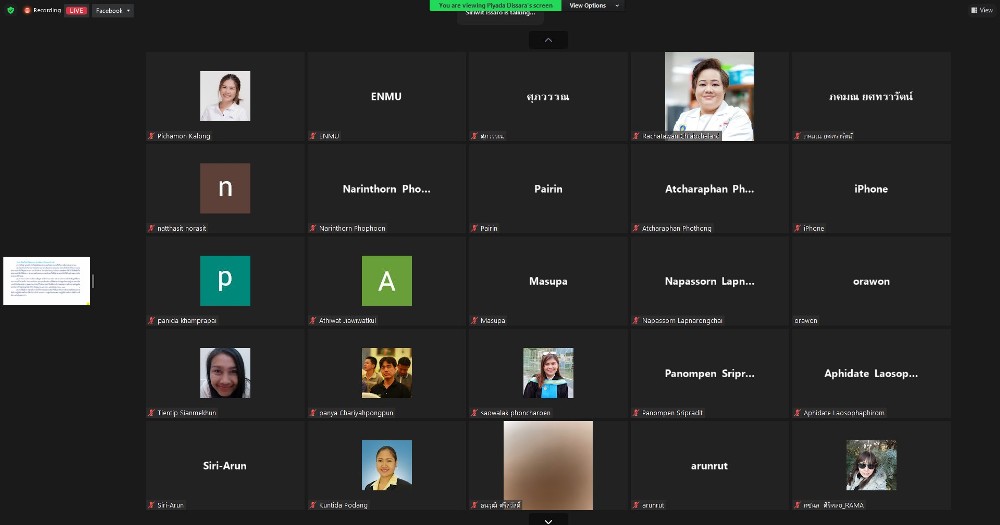Viewport: 1000px width, 525px height.
Task: Select the shared screen thumbnail on the left
Action: click(x=47, y=280)
